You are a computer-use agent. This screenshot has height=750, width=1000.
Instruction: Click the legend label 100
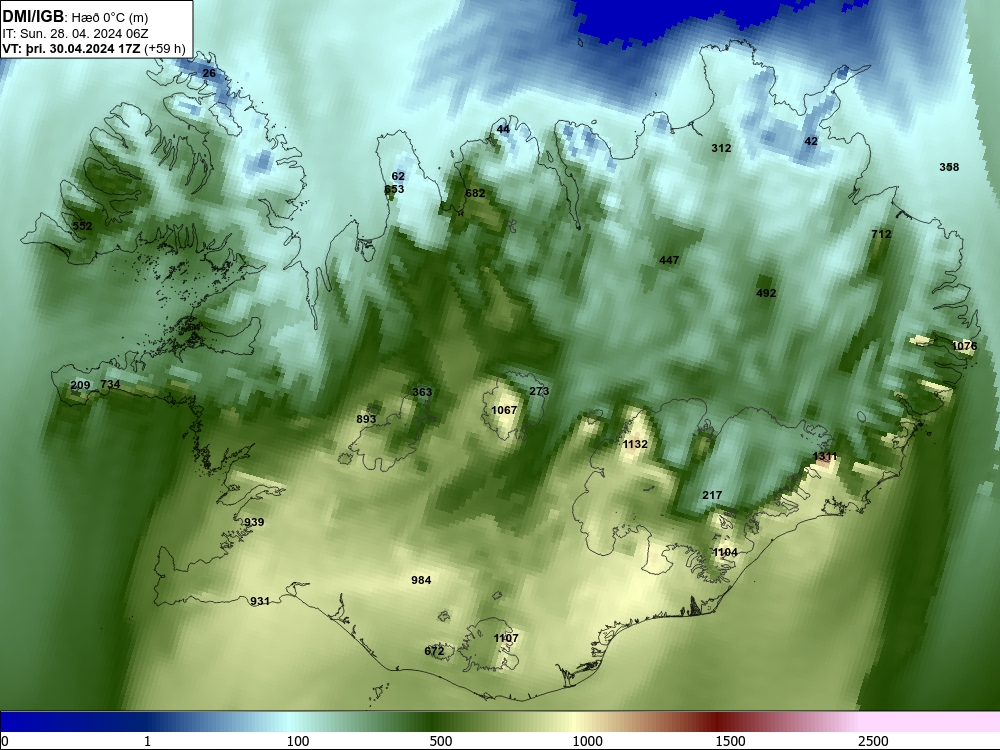(298, 741)
